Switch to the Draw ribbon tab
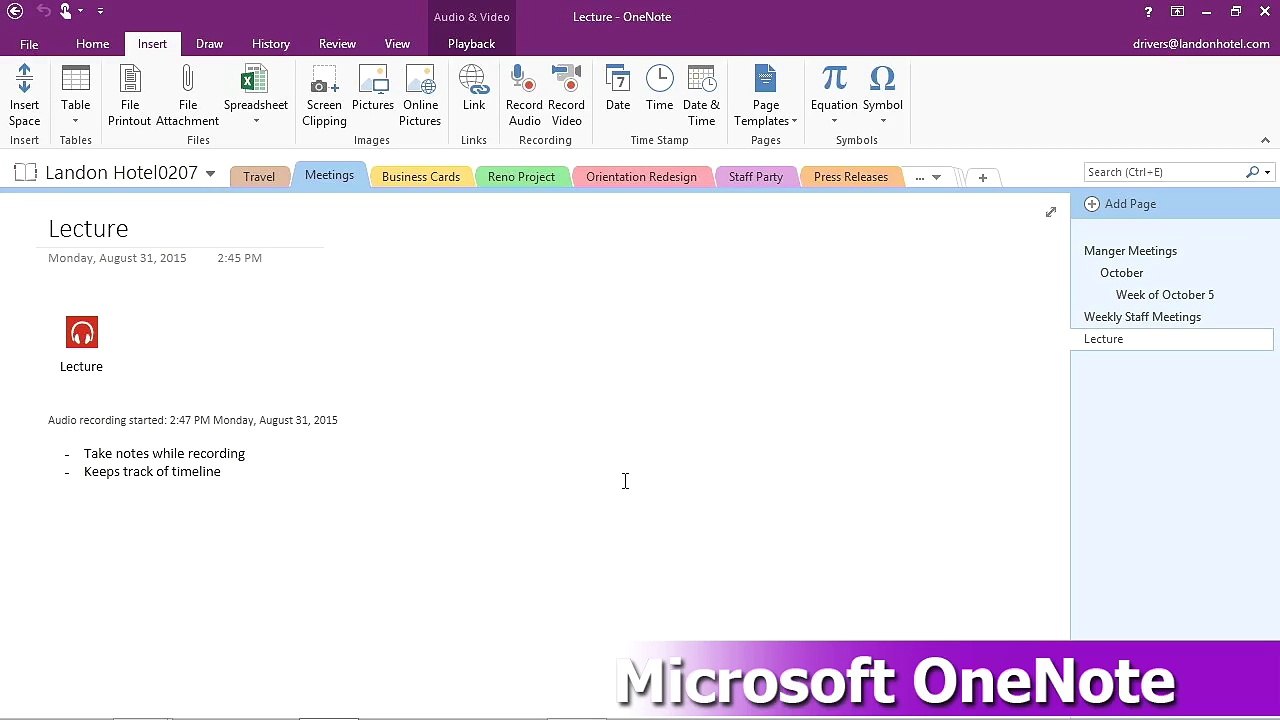Screen dimensions: 1280x720 point(209,44)
